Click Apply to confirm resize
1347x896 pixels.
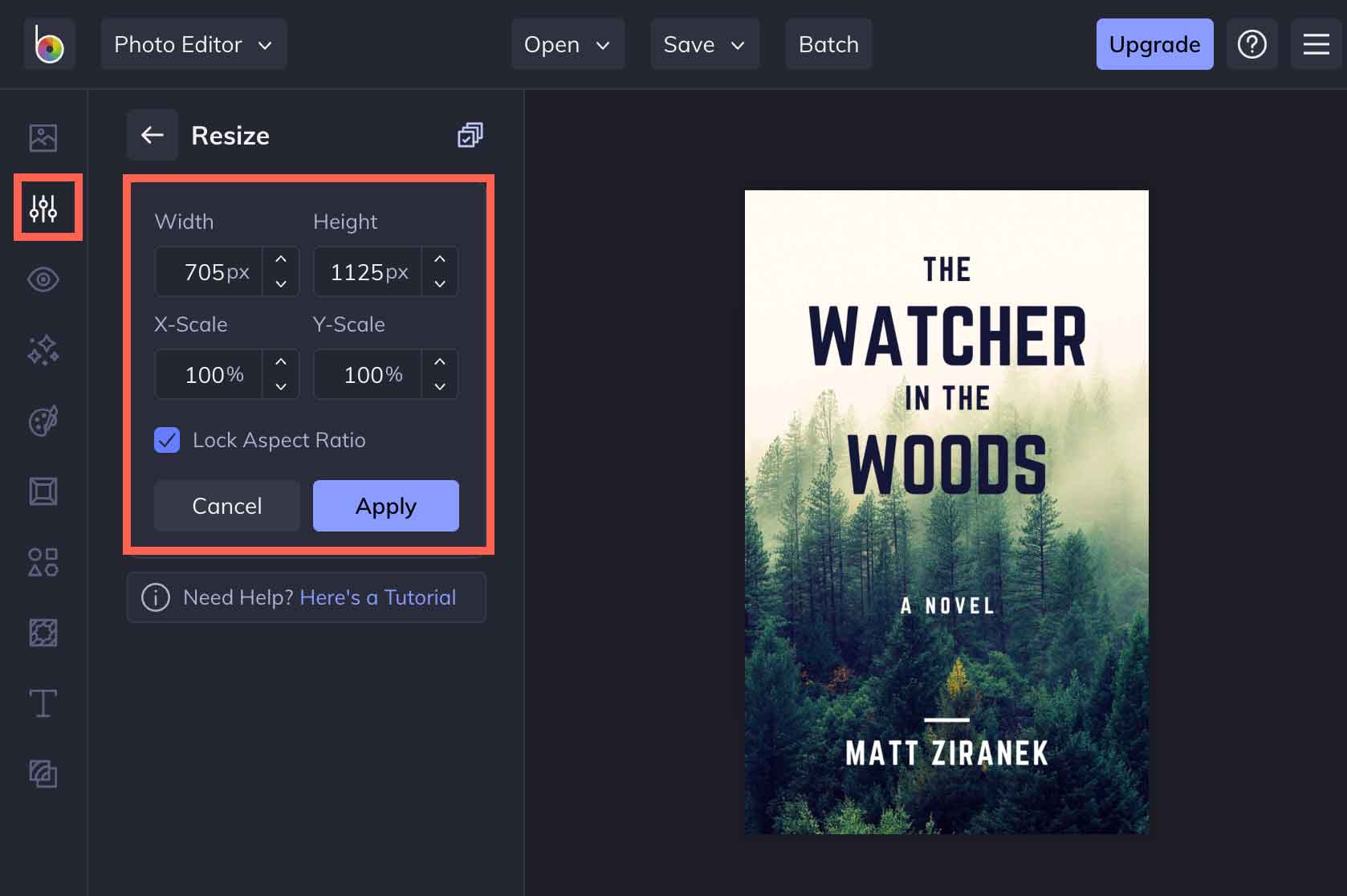coord(386,506)
